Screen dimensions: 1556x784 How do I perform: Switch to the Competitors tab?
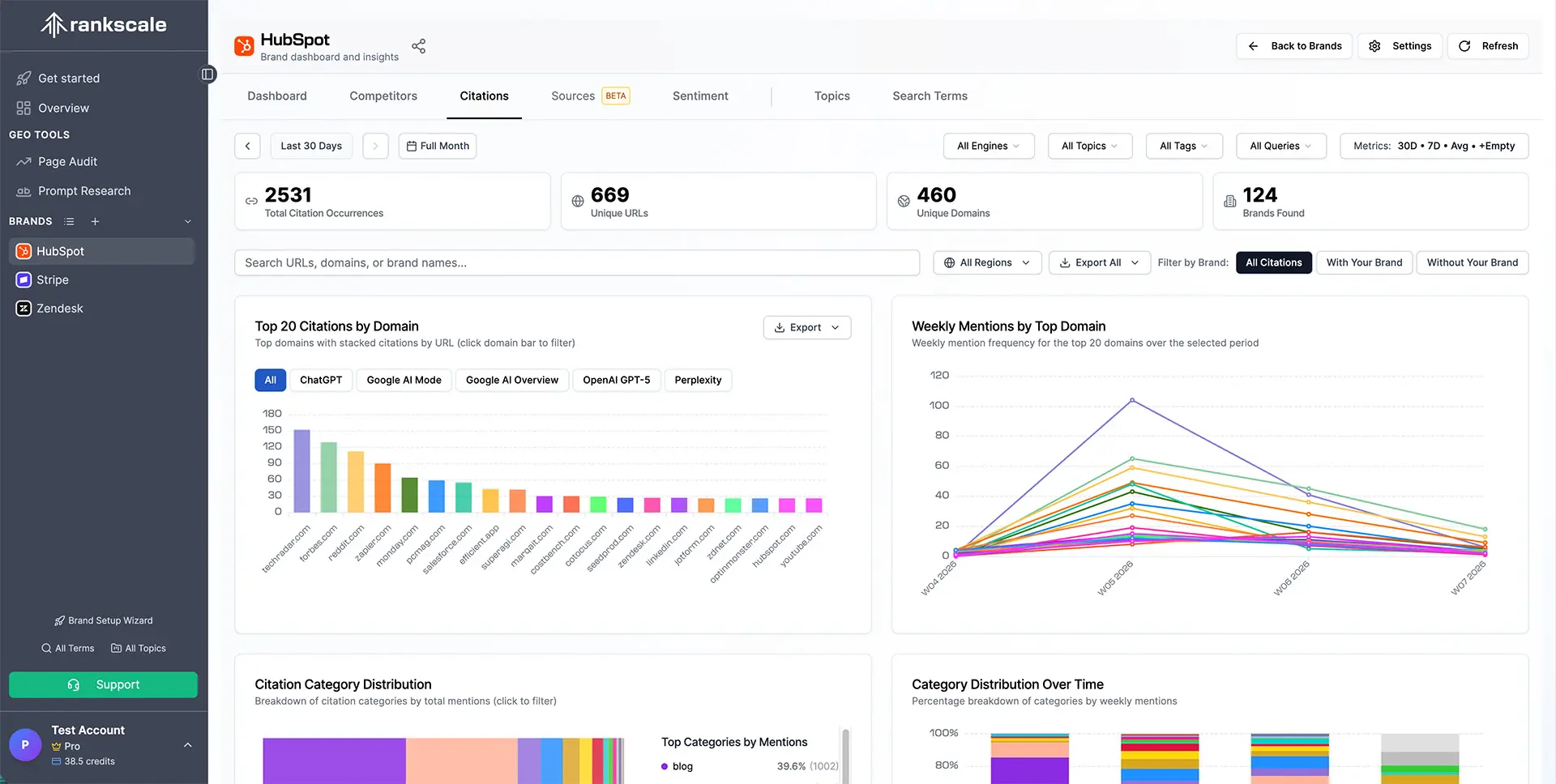point(383,96)
